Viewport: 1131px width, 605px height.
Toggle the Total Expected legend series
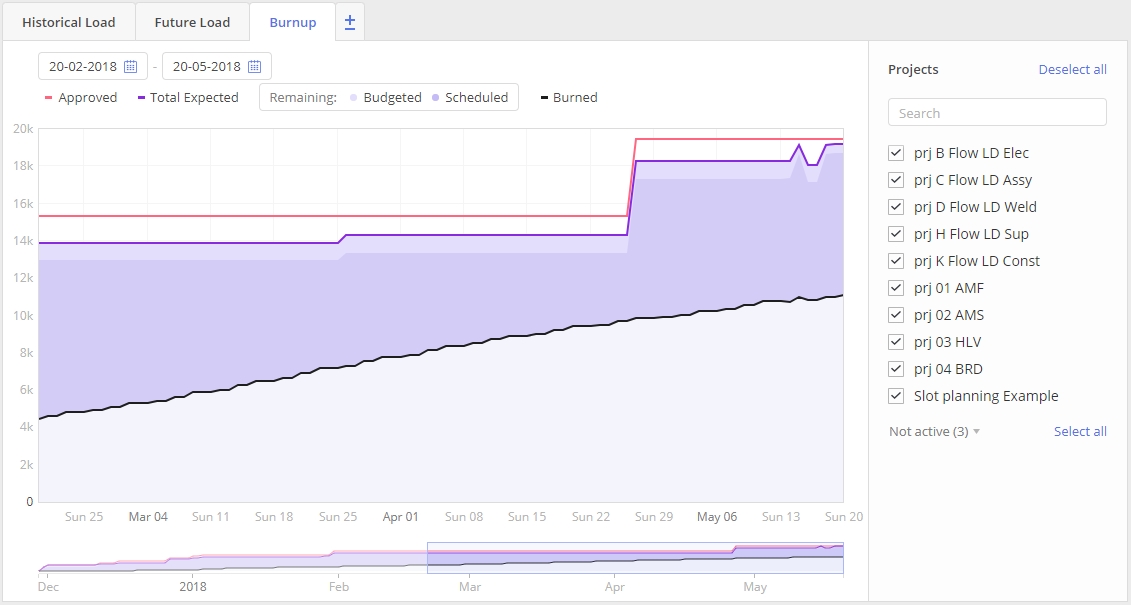(x=188, y=97)
